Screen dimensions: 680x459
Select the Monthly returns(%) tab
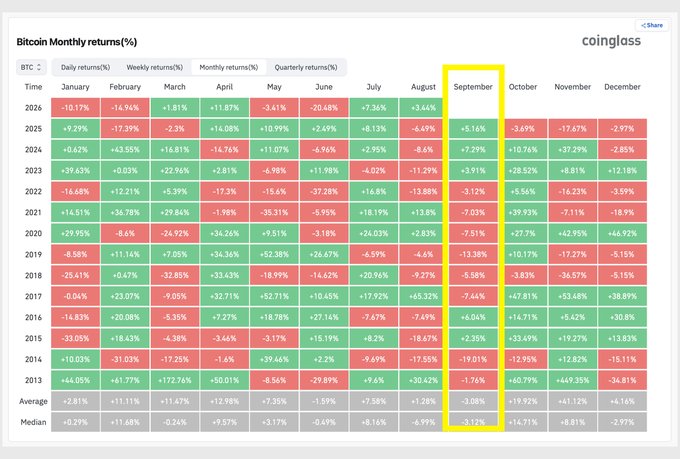tap(229, 67)
